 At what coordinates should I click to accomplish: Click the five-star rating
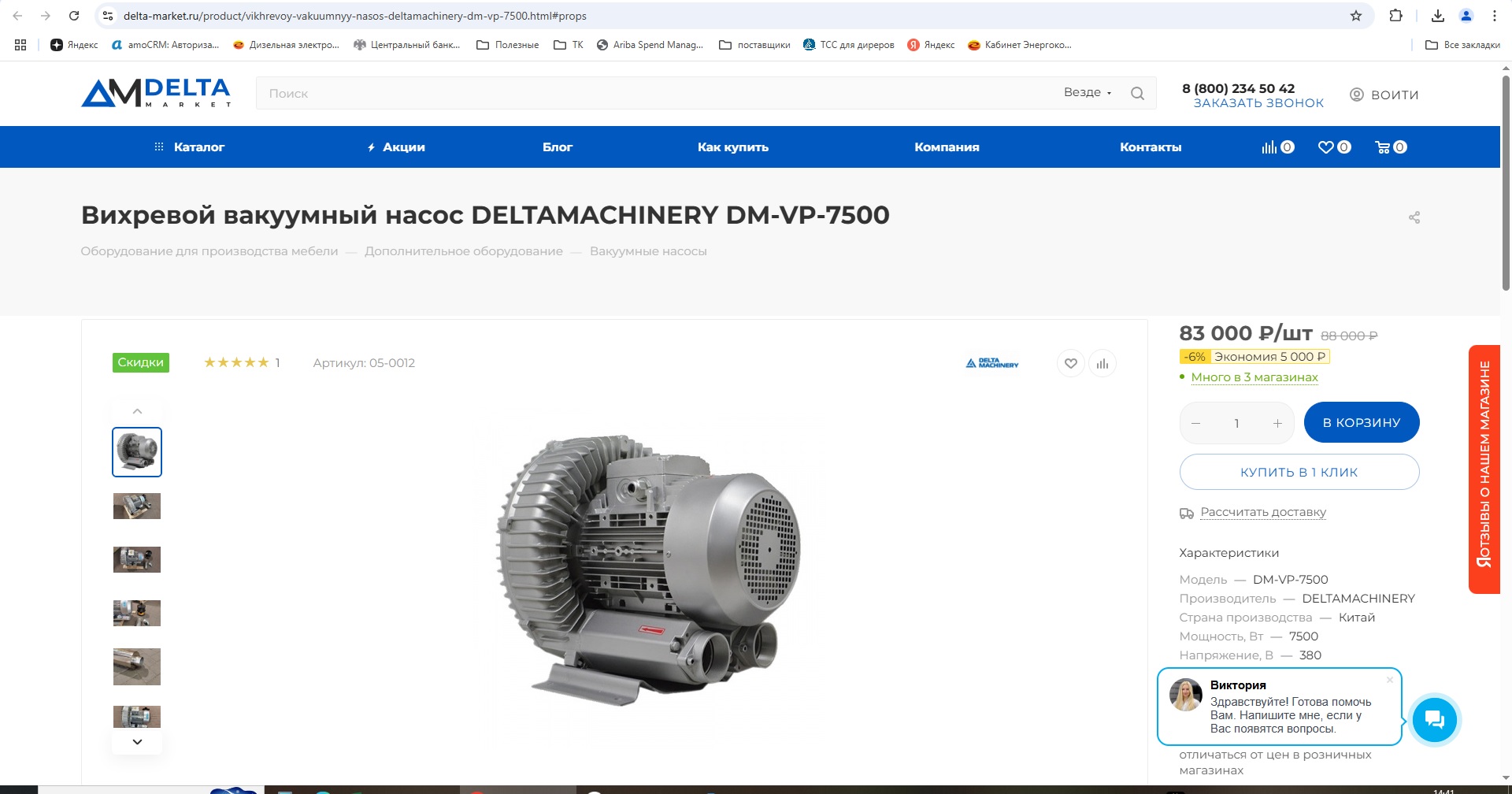coord(236,362)
